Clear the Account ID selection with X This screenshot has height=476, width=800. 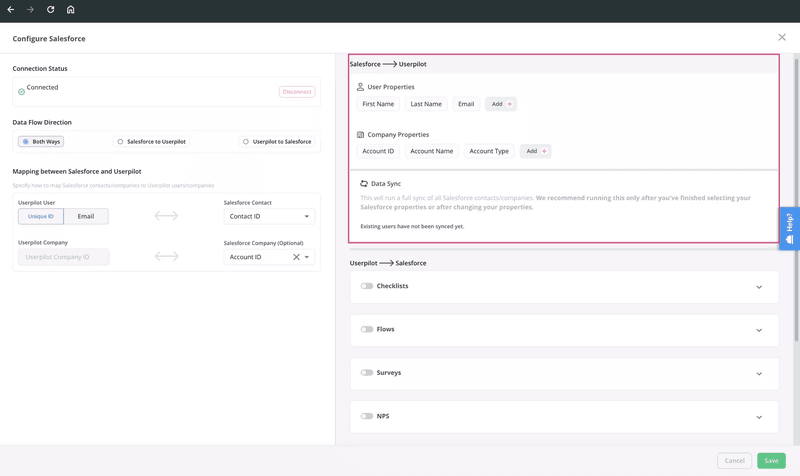pyautogui.click(x=296, y=257)
